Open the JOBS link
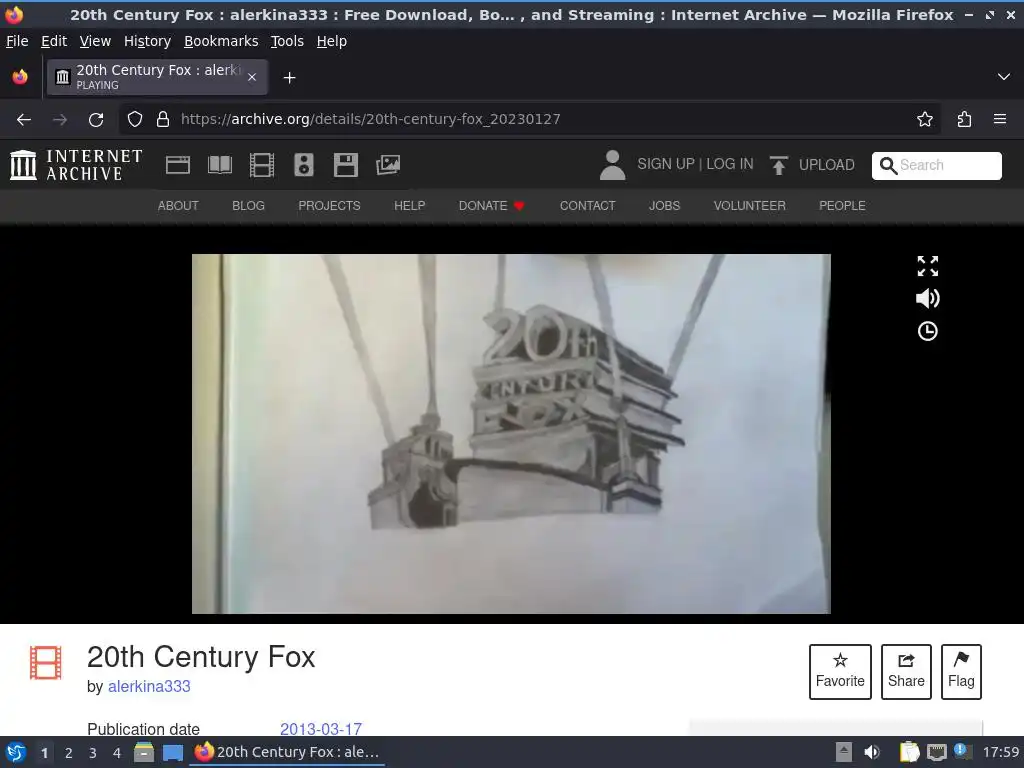This screenshot has width=1024, height=768. [664, 206]
